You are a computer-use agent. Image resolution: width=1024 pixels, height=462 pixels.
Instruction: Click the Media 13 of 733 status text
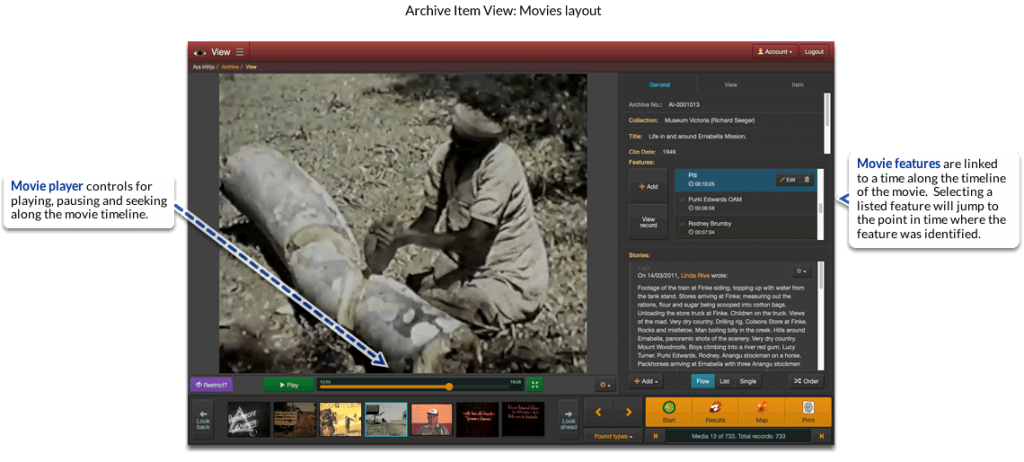coord(738,436)
